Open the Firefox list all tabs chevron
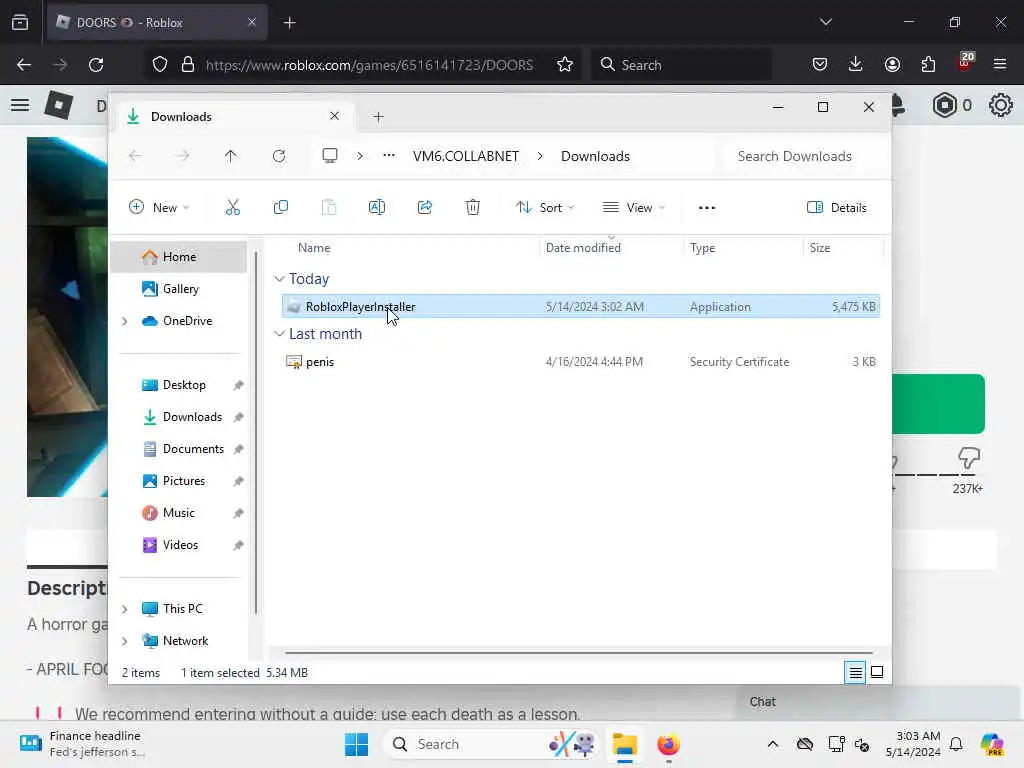The width and height of the screenshot is (1024, 768). click(x=825, y=22)
